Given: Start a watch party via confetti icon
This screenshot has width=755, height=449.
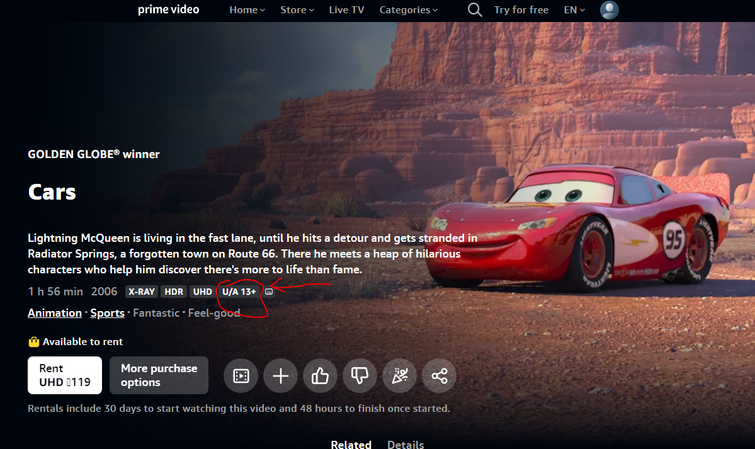Looking at the screenshot, I should coord(400,376).
